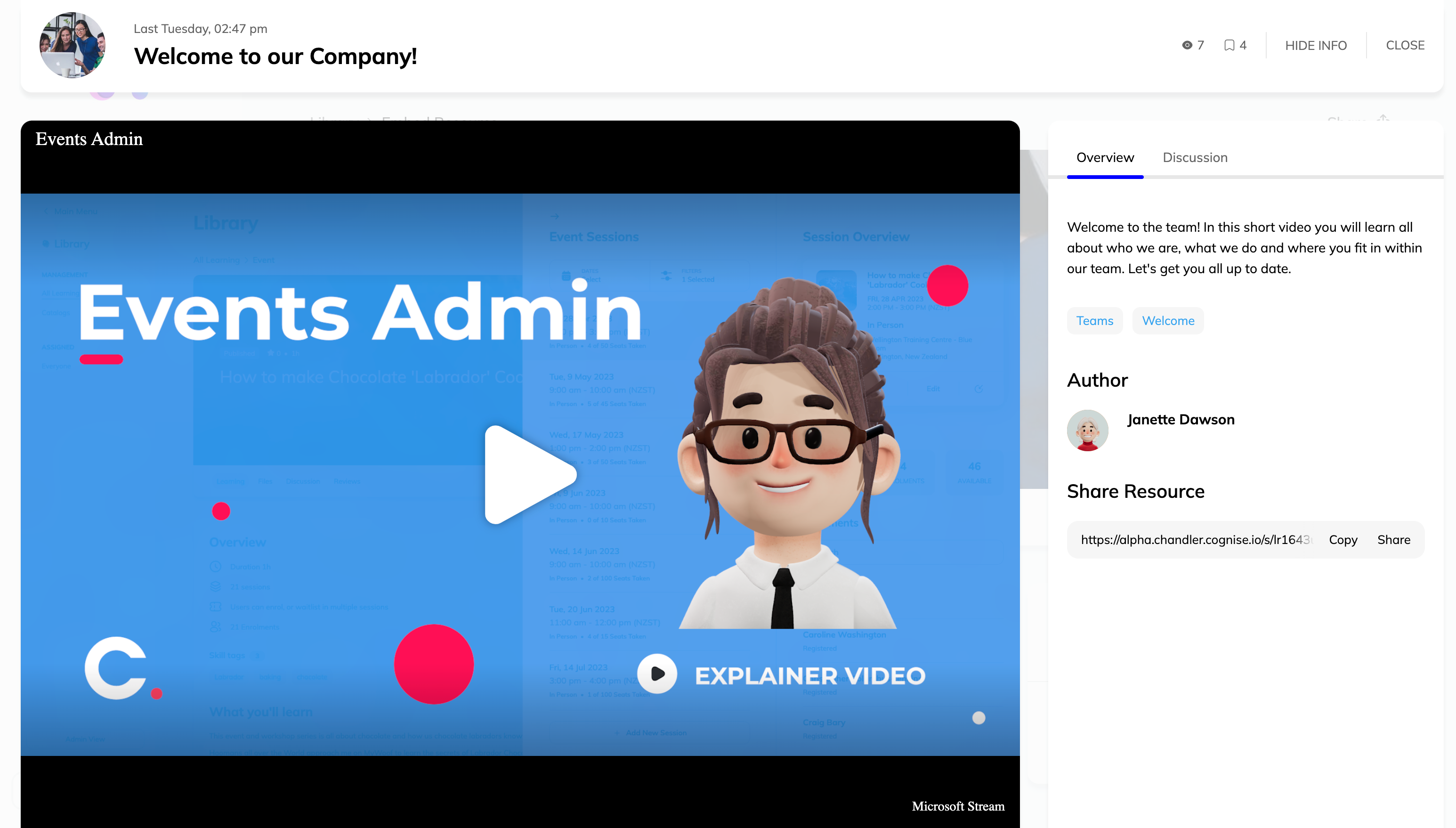Click small play icon beside Explainer Video
Image resolution: width=1456 pixels, height=828 pixels.
pyautogui.click(x=656, y=674)
